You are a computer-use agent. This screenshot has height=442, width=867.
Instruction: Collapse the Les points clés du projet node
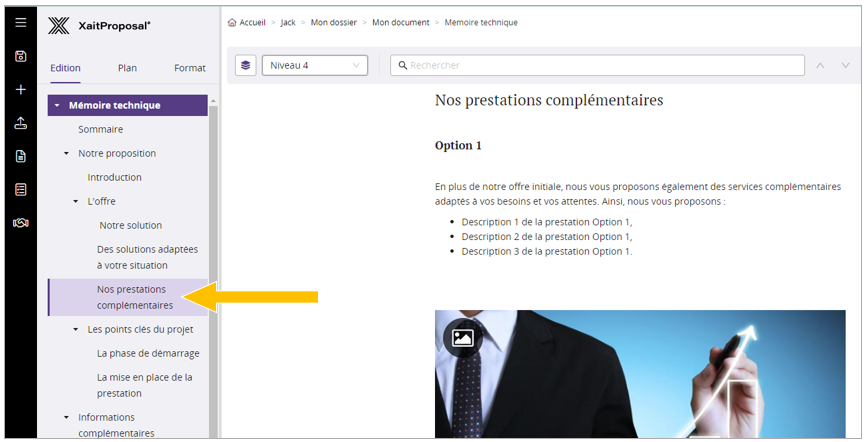pos(76,330)
